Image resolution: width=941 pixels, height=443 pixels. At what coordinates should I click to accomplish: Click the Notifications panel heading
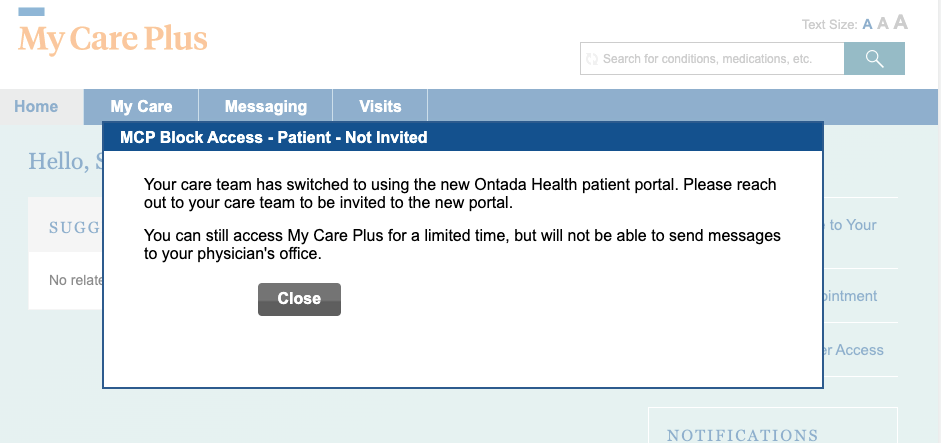742,434
